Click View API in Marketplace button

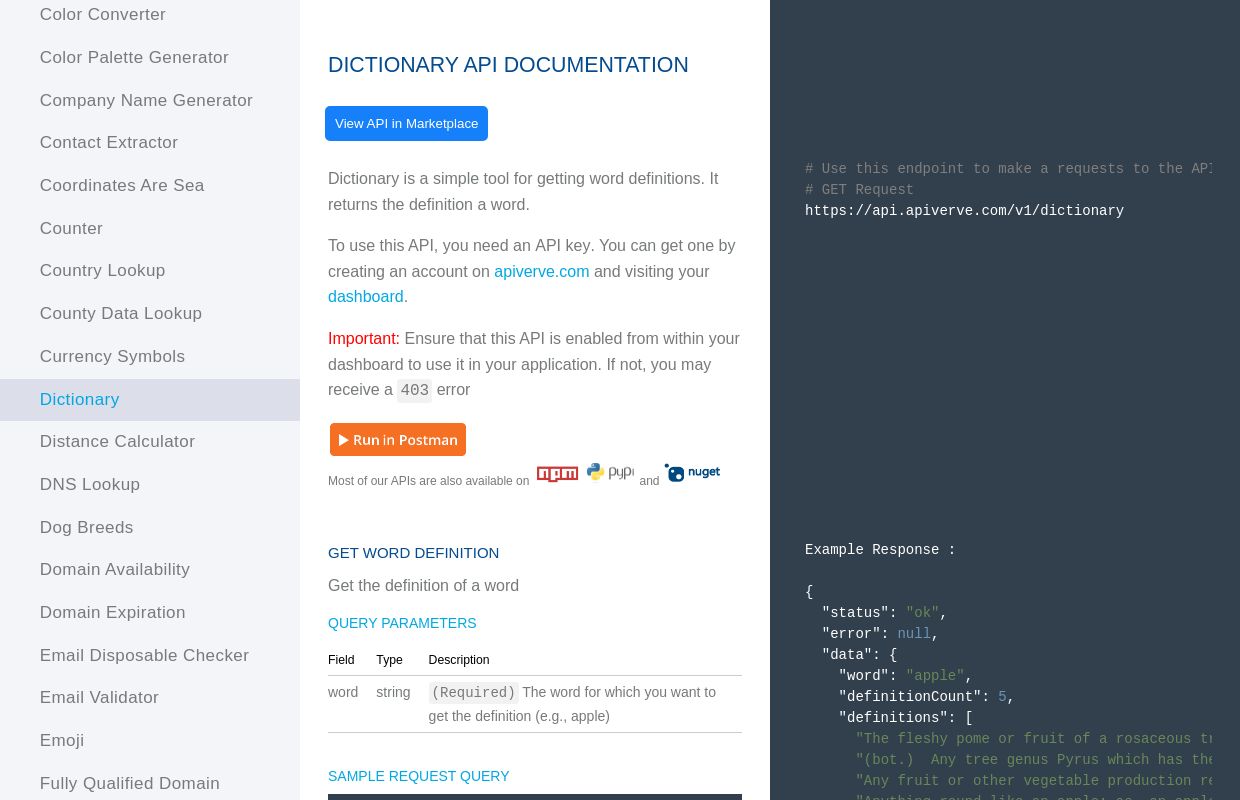click(406, 124)
